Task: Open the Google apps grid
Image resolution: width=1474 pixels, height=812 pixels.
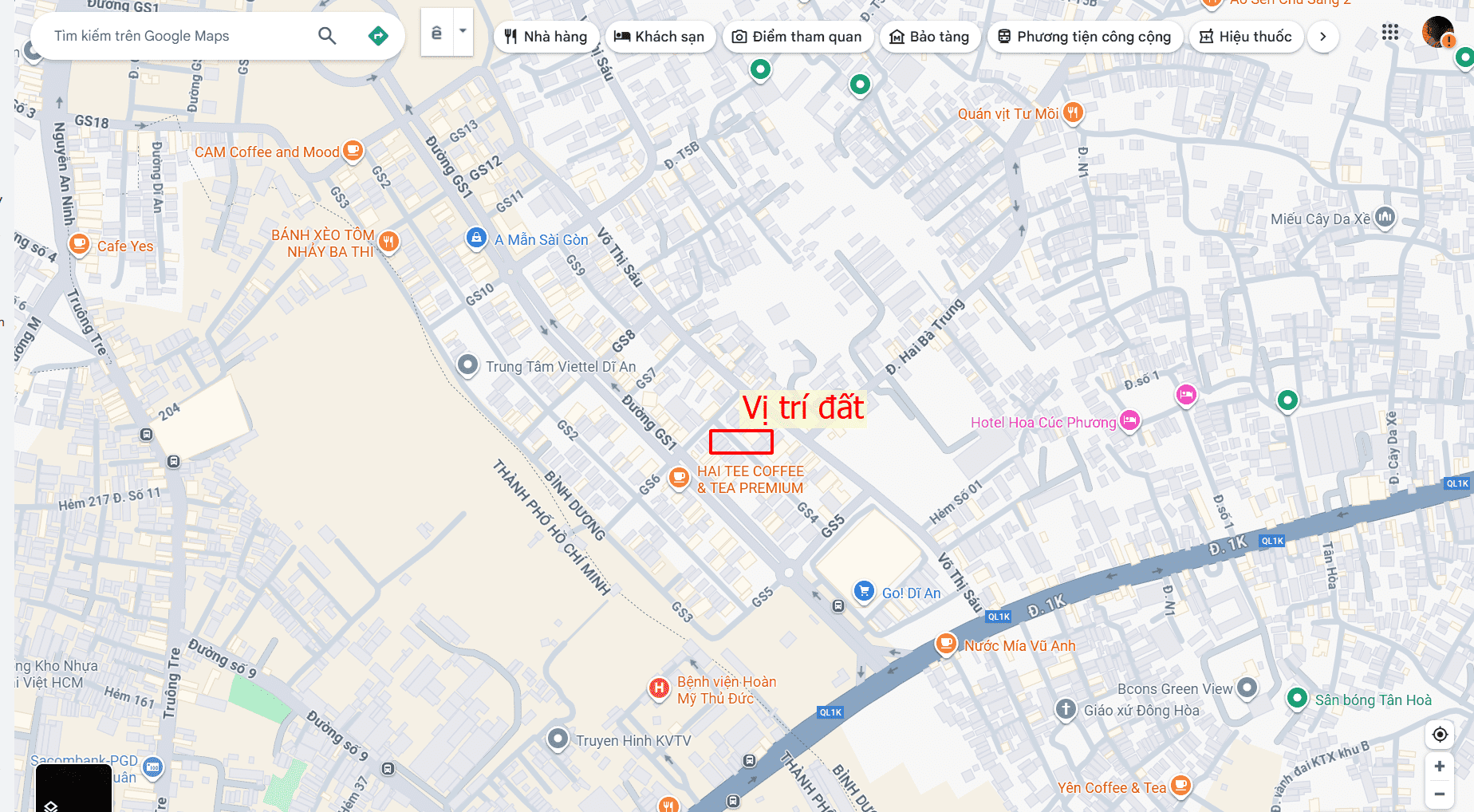Action: click(1390, 33)
